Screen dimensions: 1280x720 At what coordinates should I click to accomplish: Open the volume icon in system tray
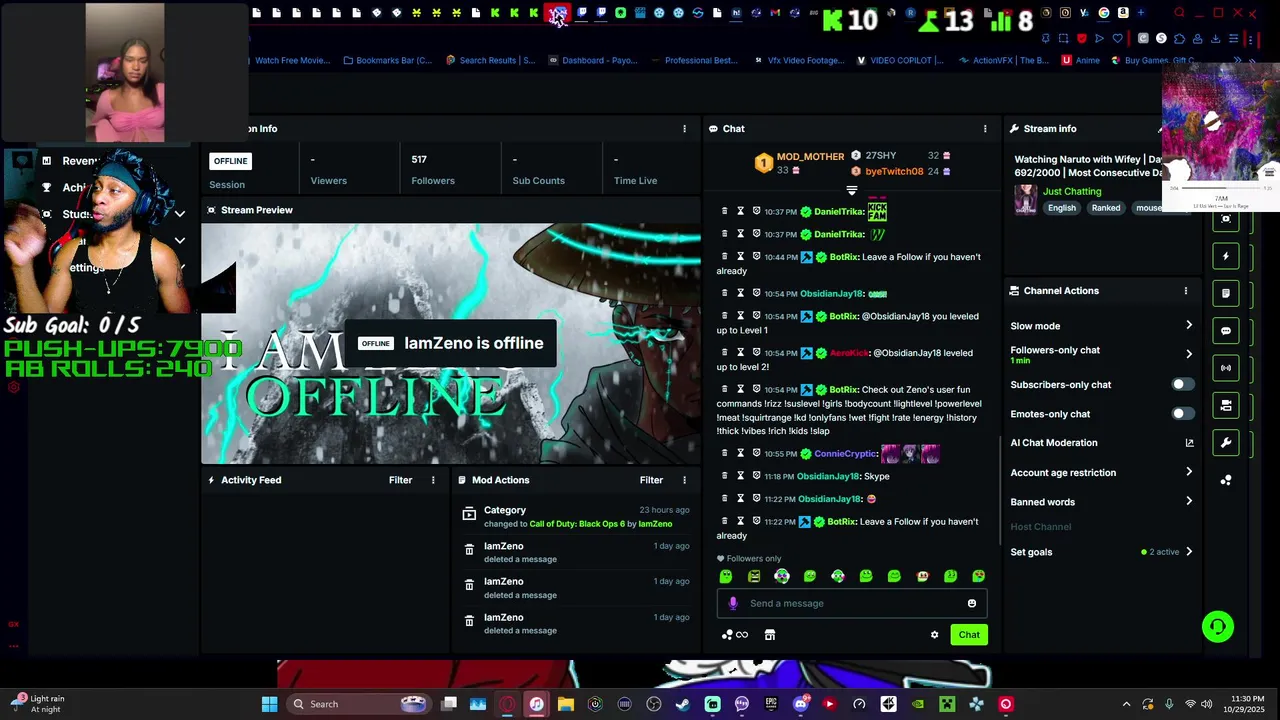(1207, 704)
